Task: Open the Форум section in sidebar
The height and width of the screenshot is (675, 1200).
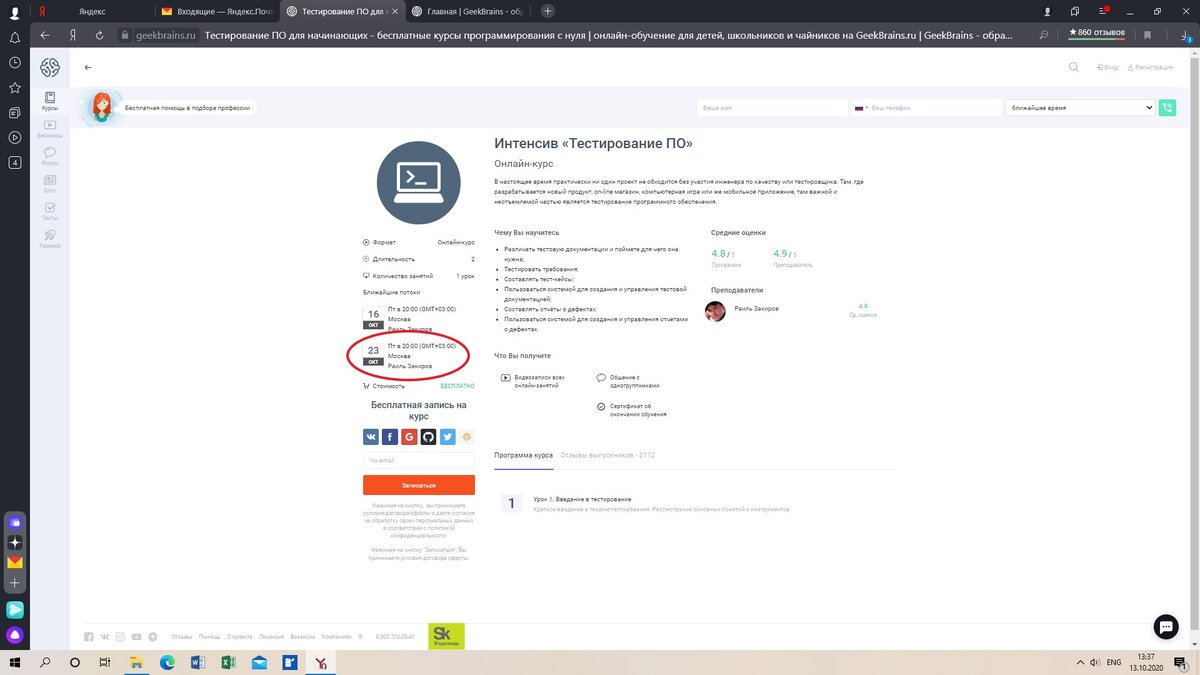Action: (50, 157)
